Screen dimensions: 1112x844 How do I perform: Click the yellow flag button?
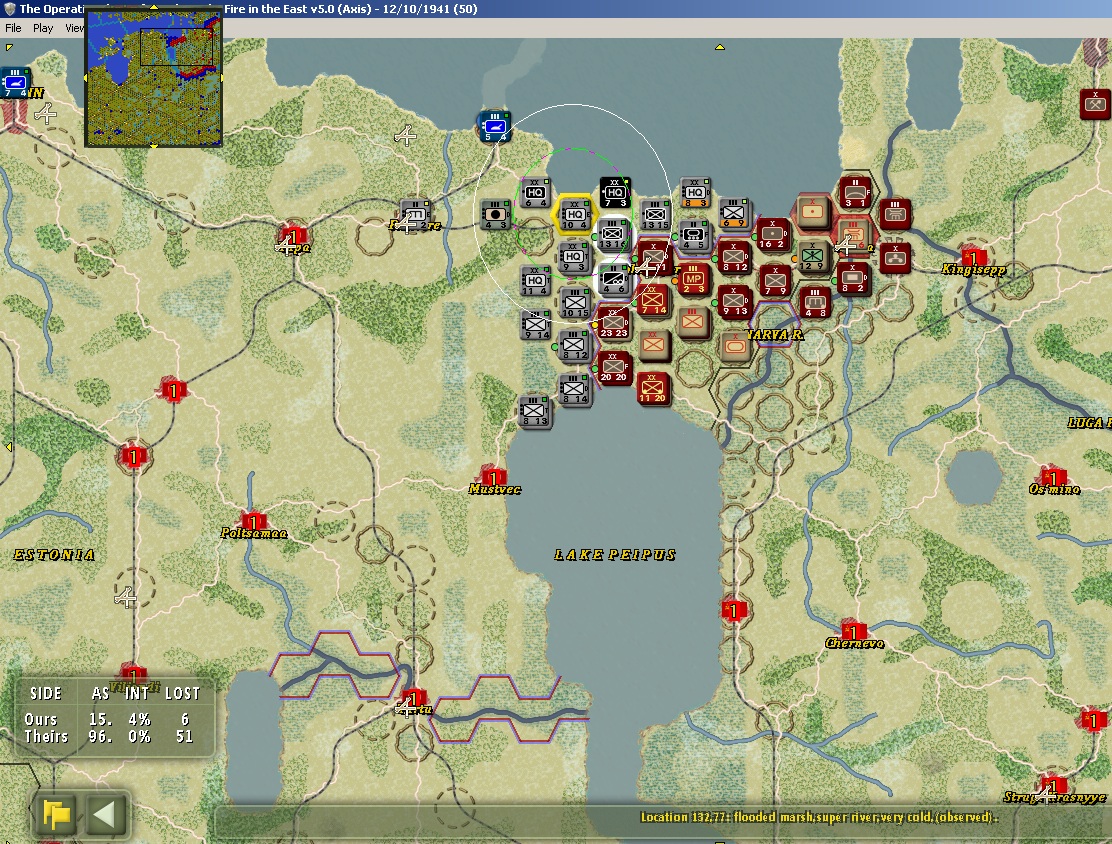pos(57,814)
